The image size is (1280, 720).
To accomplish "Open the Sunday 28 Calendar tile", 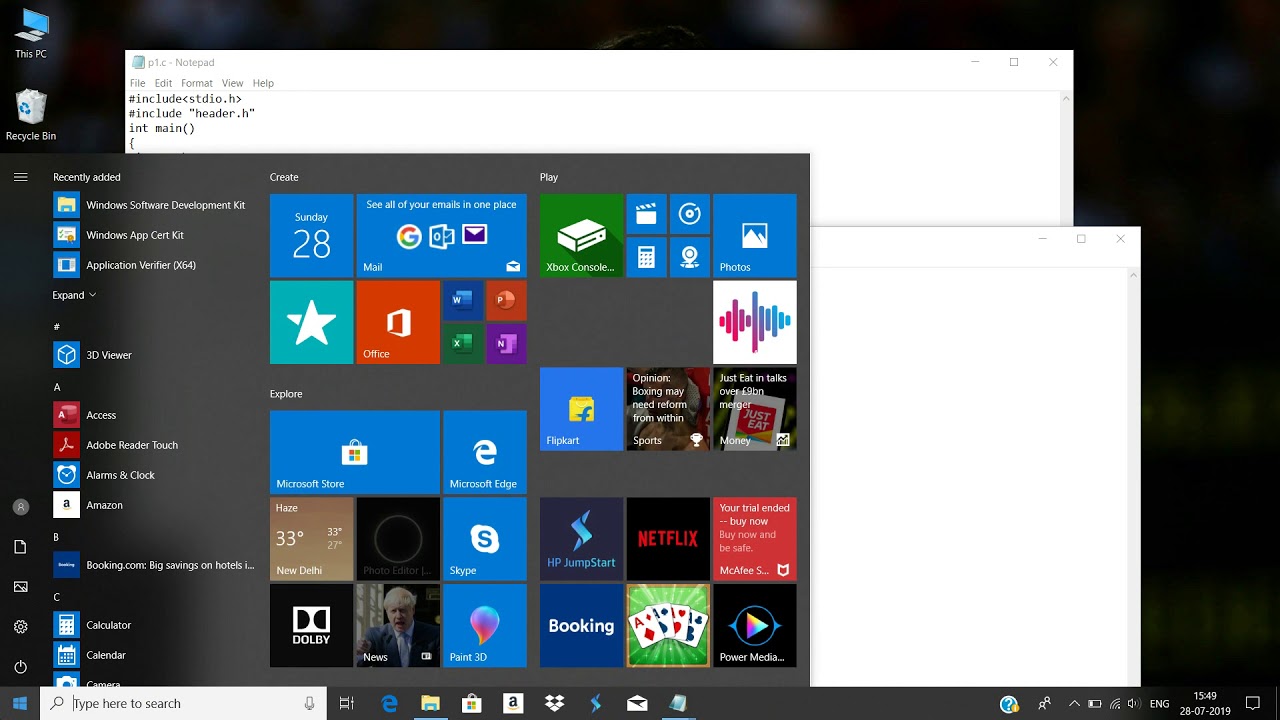I will [x=311, y=235].
